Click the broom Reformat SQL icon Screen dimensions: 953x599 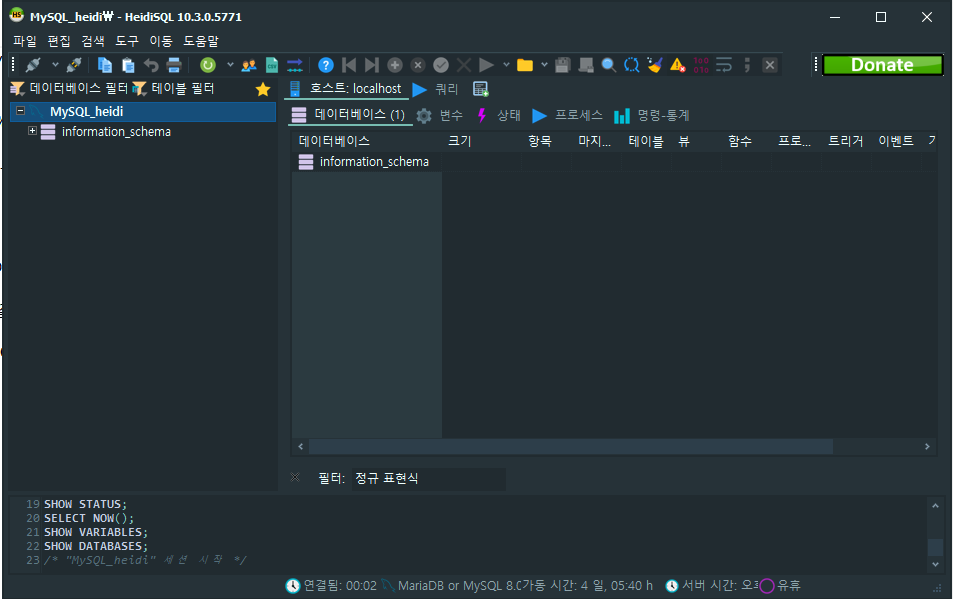point(655,65)
